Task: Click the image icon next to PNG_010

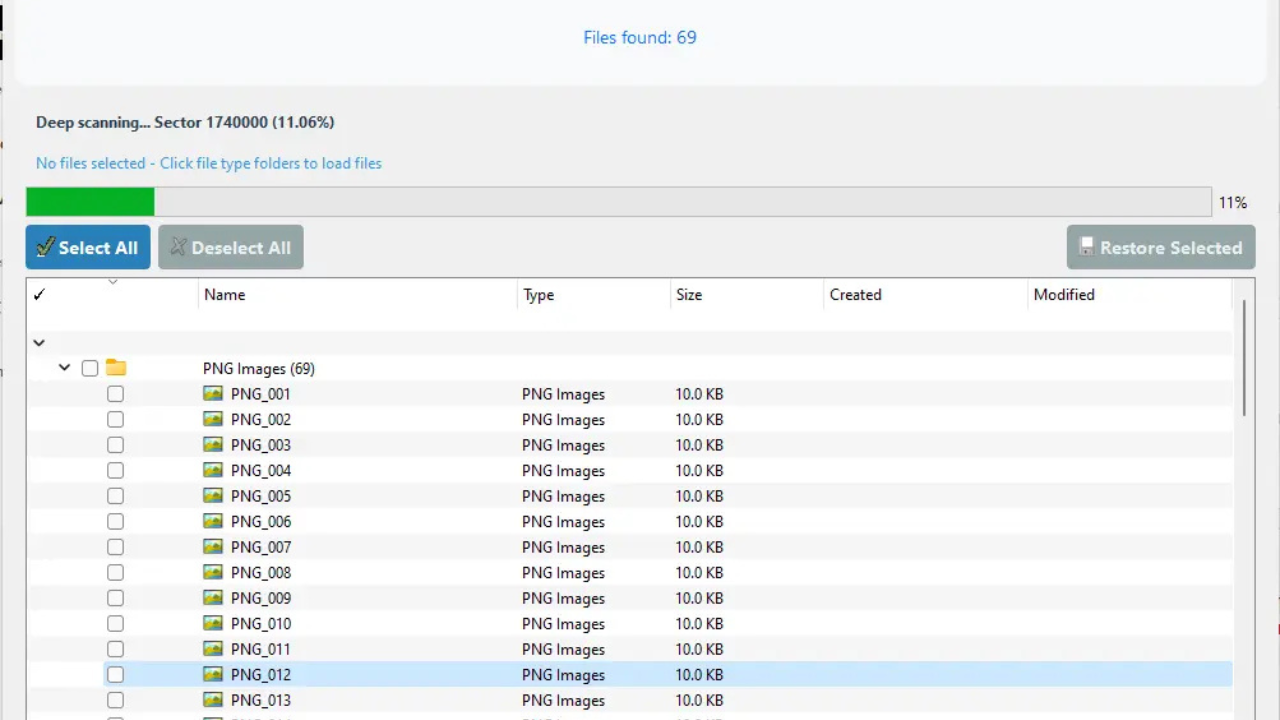Action: [x=212, y=623]
